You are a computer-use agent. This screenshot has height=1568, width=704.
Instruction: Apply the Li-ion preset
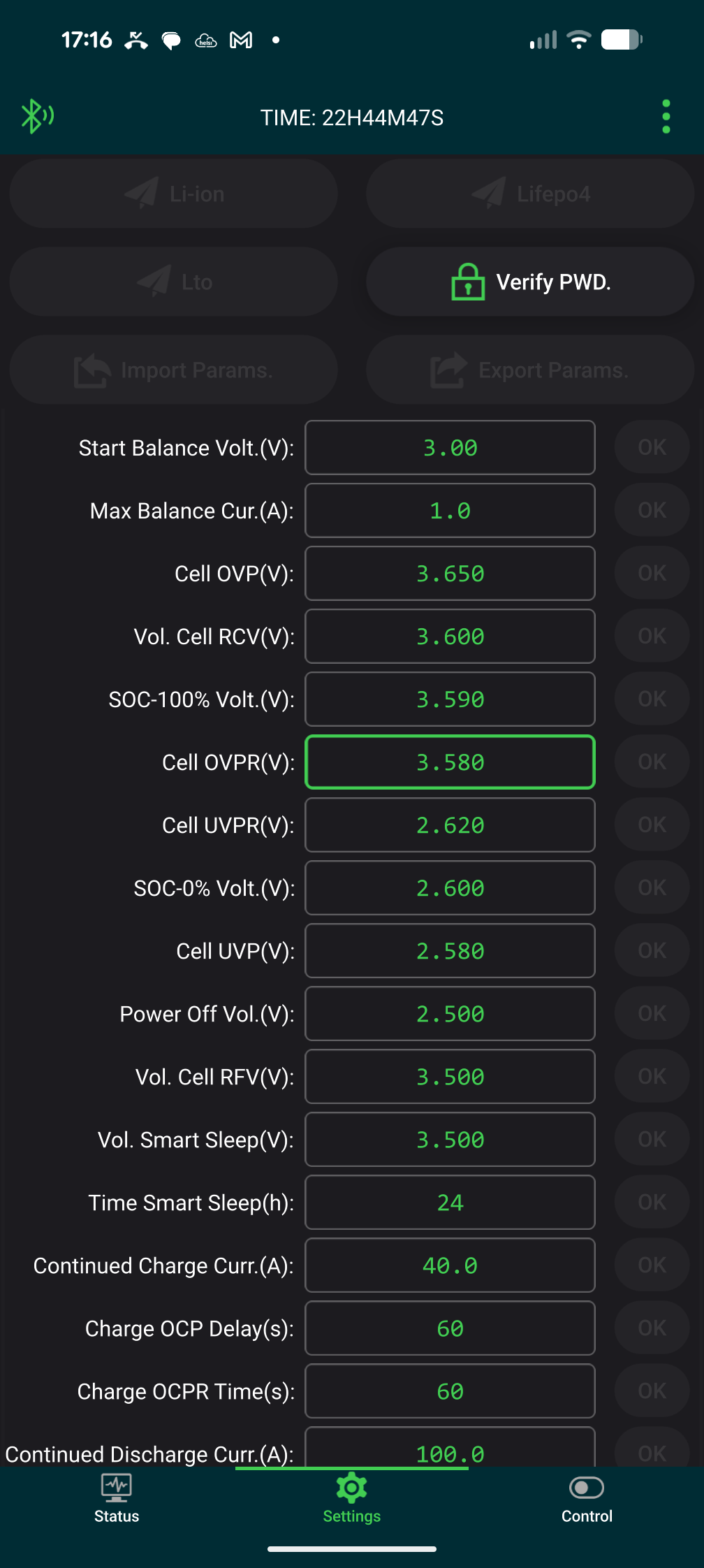pyautogui.click(x=174, y=194)
